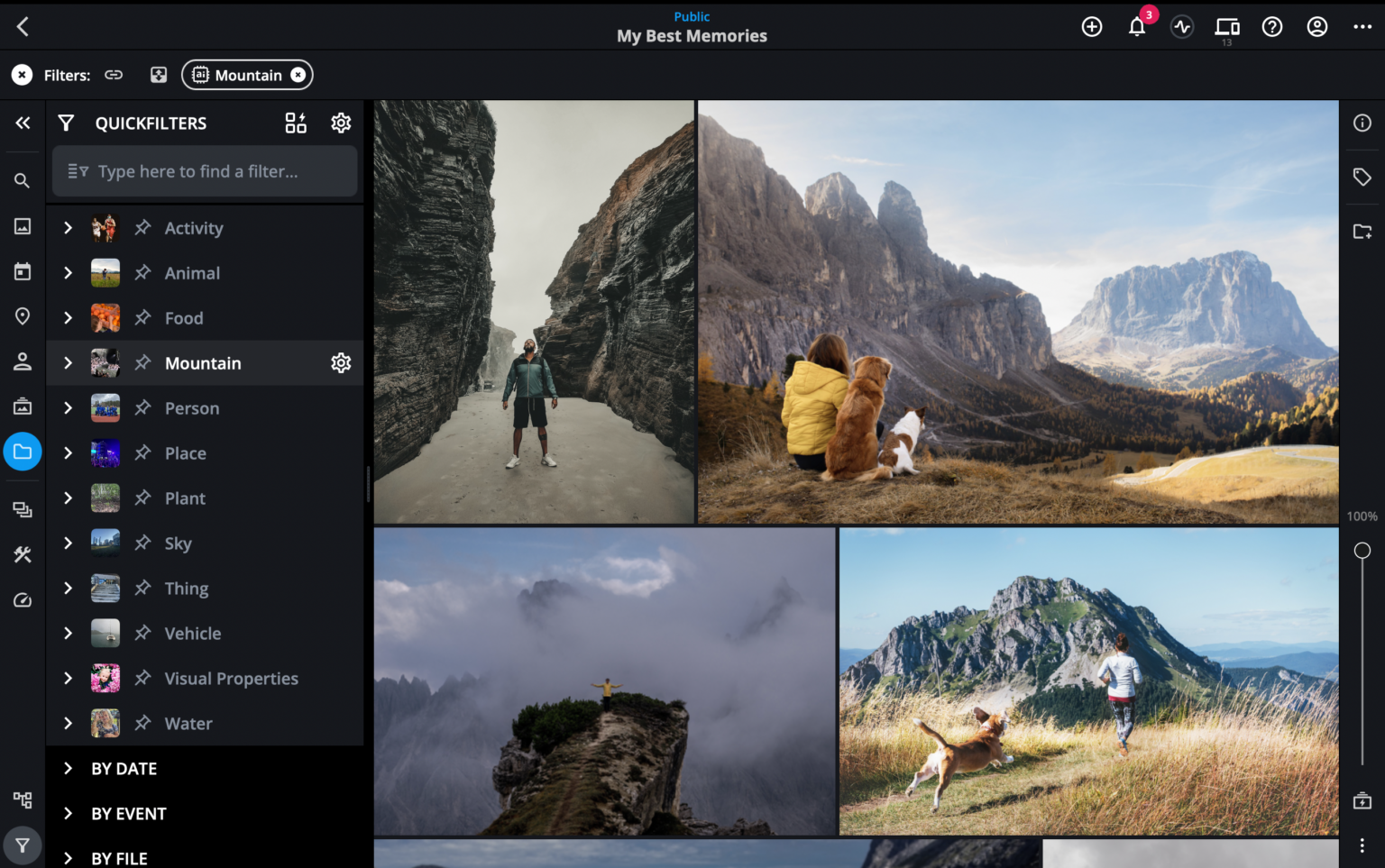
Task: Click the devices icon showing 13
Action: (x=1226, y=26)
